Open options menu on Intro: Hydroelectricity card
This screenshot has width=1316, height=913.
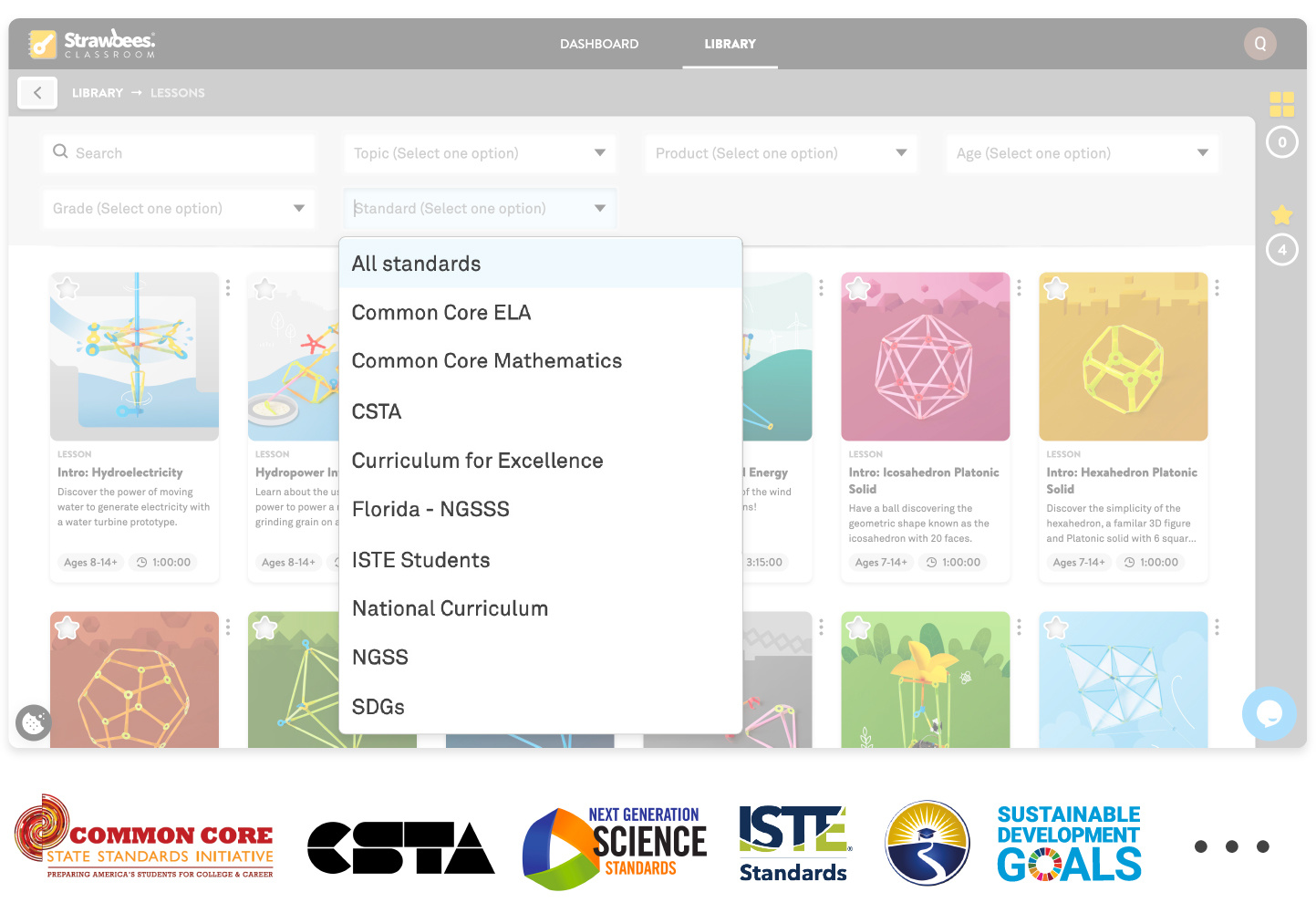[227, 286]
